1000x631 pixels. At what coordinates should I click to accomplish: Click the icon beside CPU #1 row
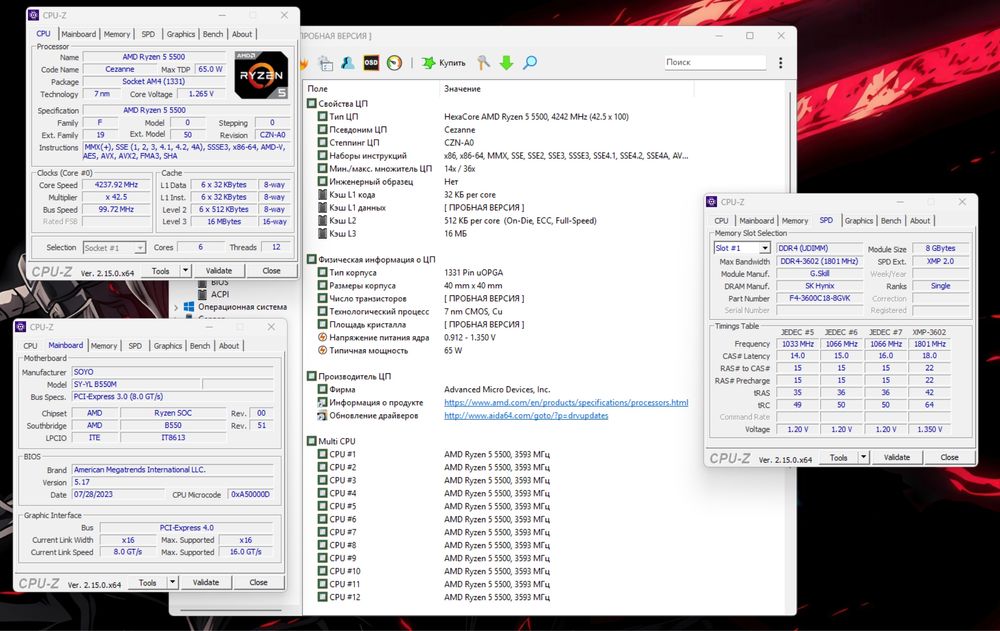[323, 454]
